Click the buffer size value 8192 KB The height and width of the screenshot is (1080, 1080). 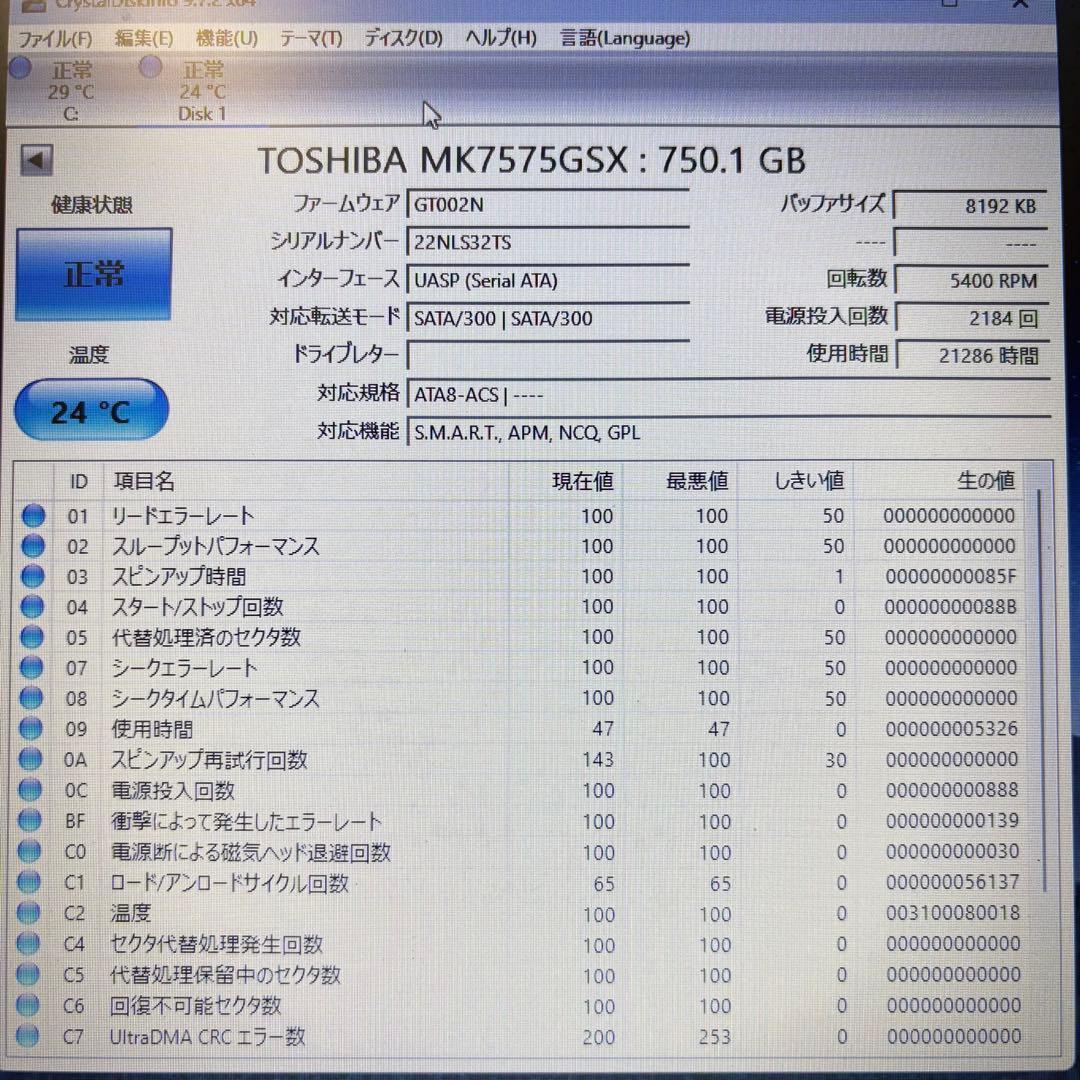click(x=971, y=205)
